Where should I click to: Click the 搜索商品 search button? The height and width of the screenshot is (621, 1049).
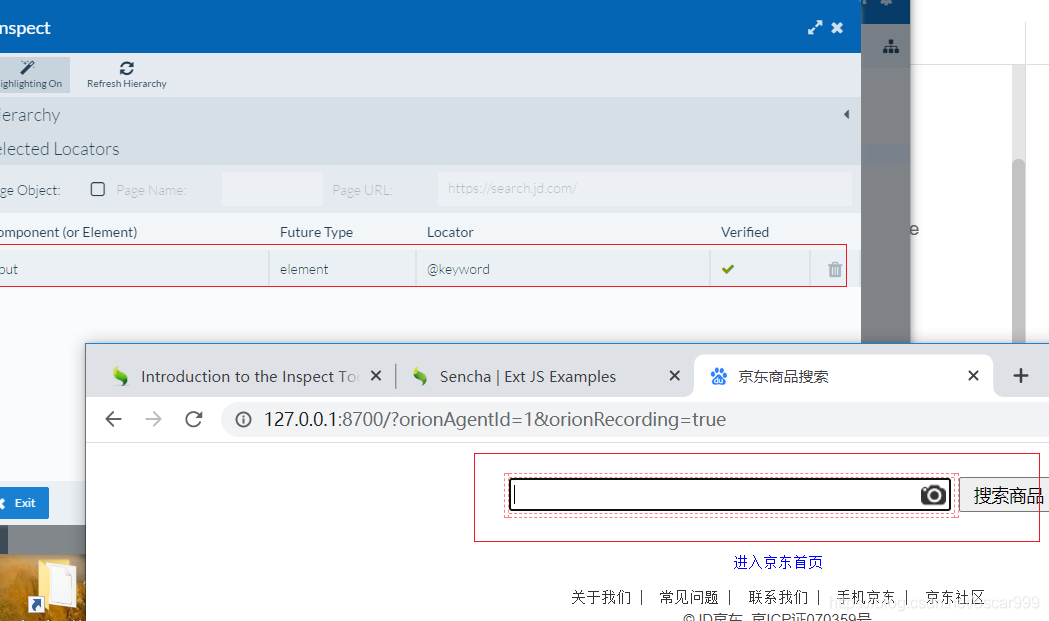tap(1006, 495)
